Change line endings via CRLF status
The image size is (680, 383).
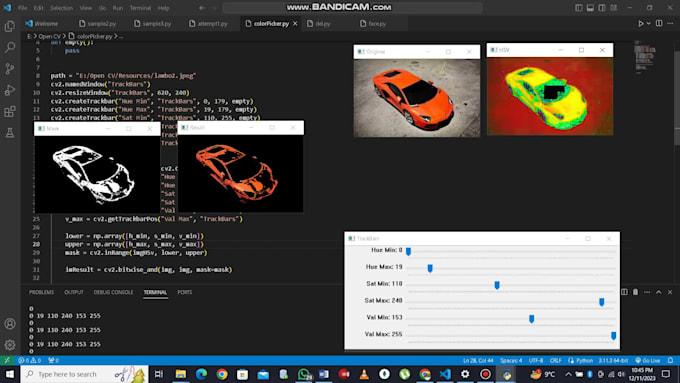(x=556, y=360)
